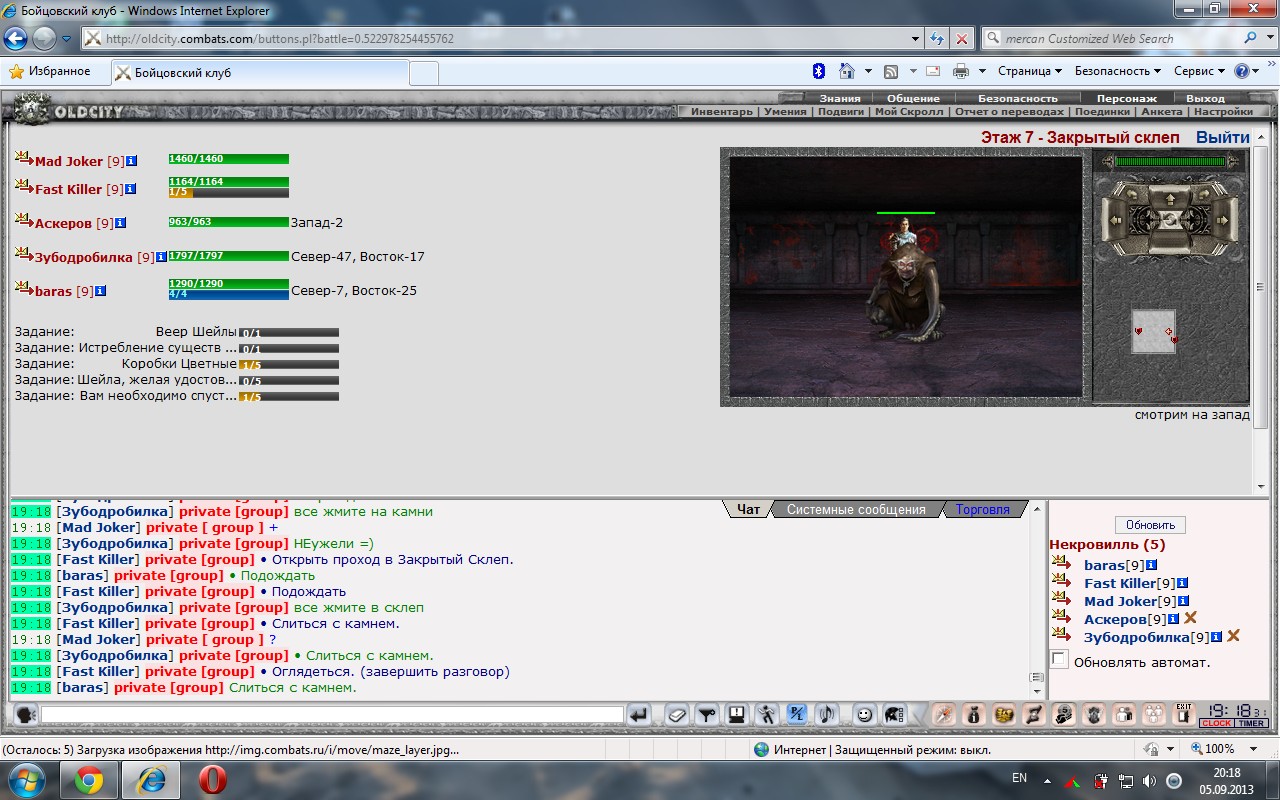The height and width of the screenshot is (800, 1280).
Task: Click the floppy disk save icon
Action: 737,715
